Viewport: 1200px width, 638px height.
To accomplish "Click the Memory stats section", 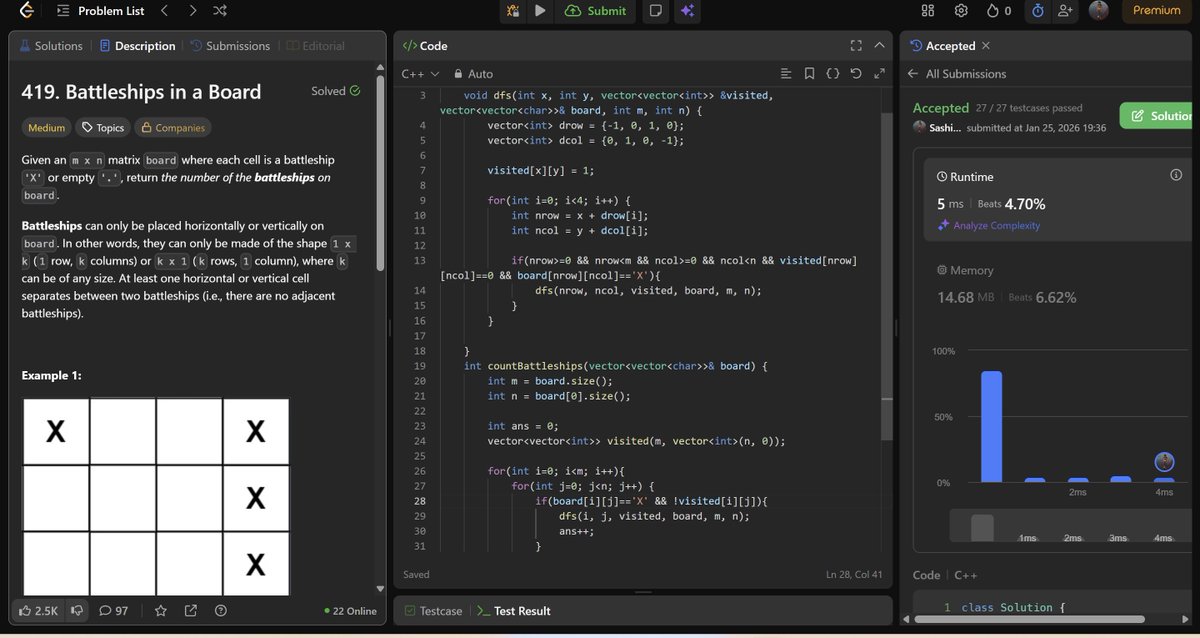I will (1058, 285).
